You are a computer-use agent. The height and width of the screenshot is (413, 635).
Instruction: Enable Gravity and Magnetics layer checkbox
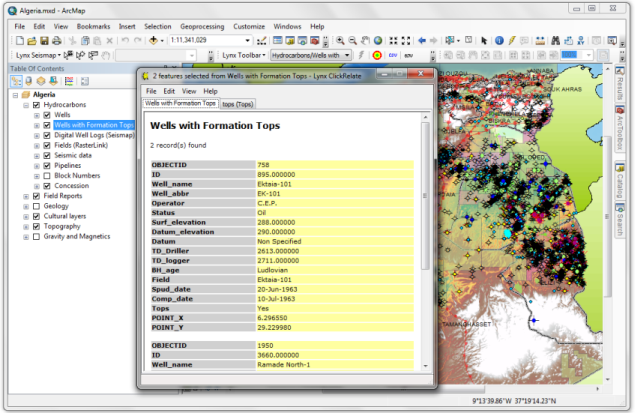coord(36,236)
